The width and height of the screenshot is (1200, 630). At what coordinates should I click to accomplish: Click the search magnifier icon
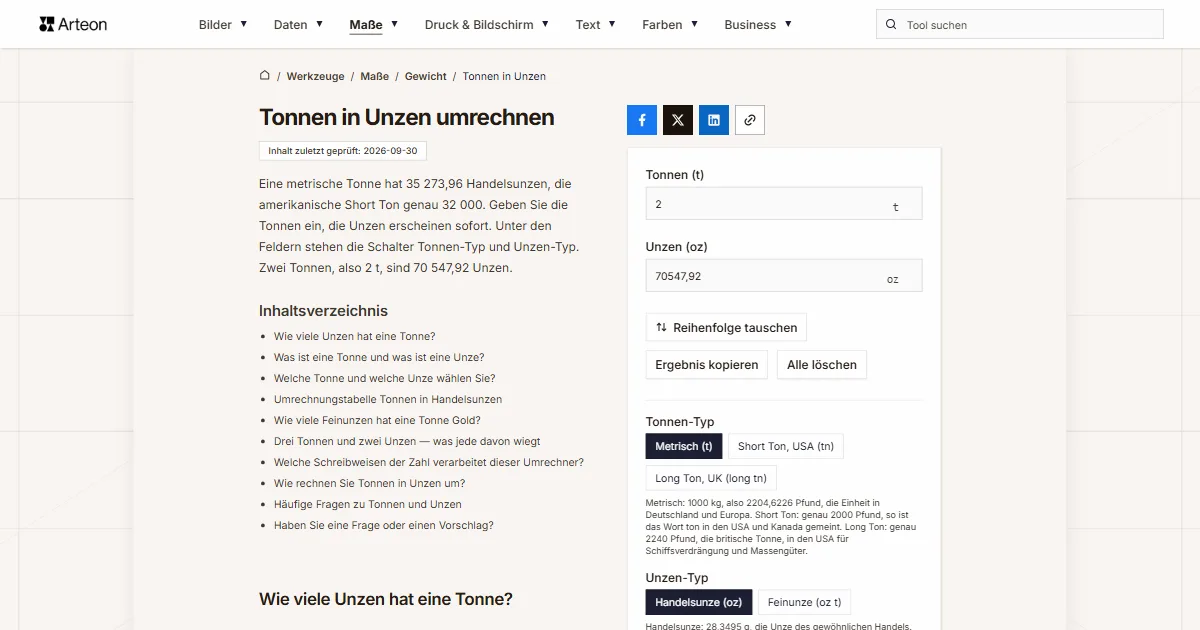point(891,25)
